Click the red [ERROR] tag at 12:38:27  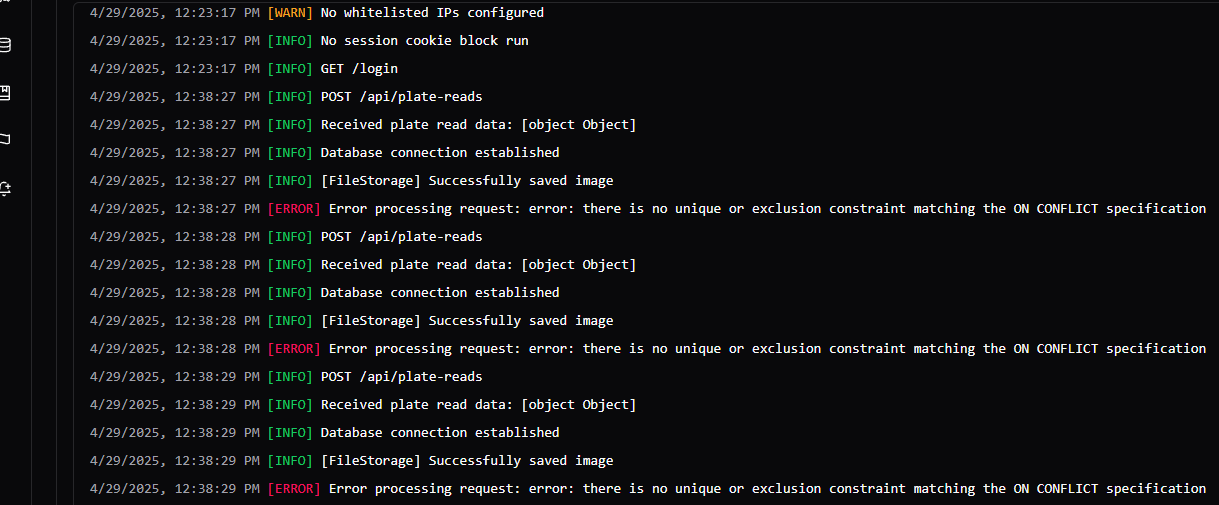[294, 209]
